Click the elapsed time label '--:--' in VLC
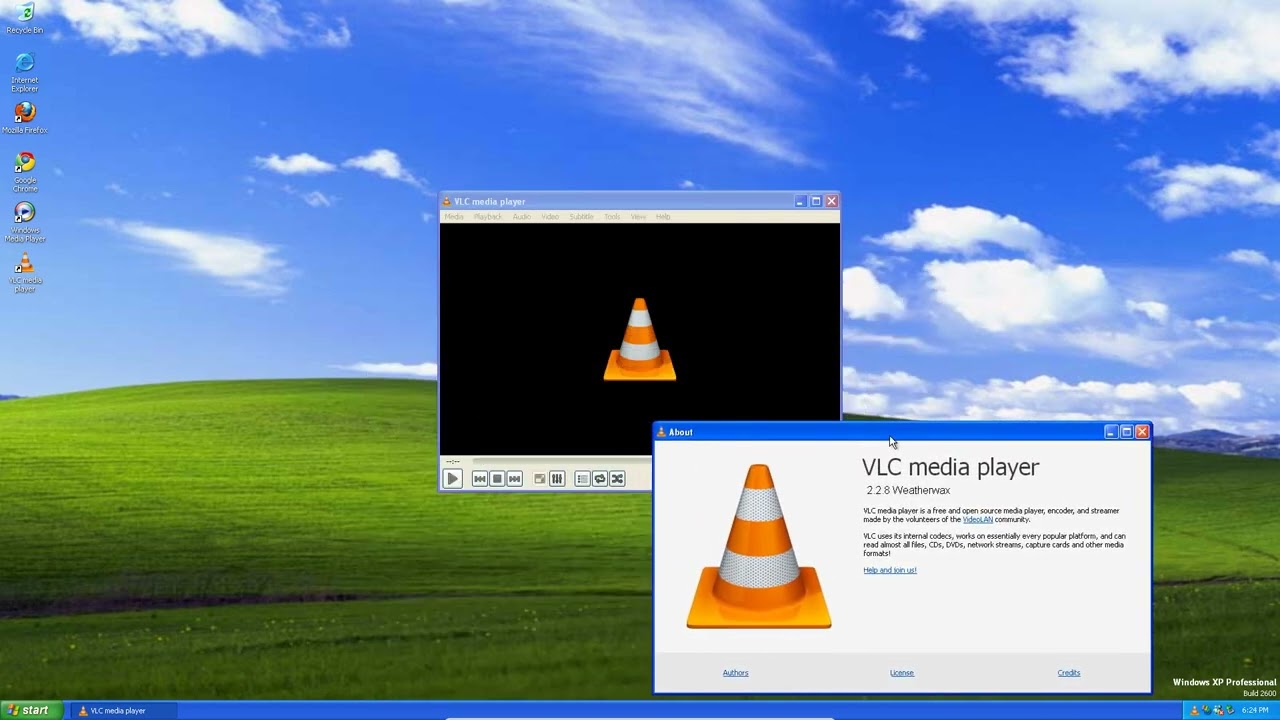 (452, 462)
